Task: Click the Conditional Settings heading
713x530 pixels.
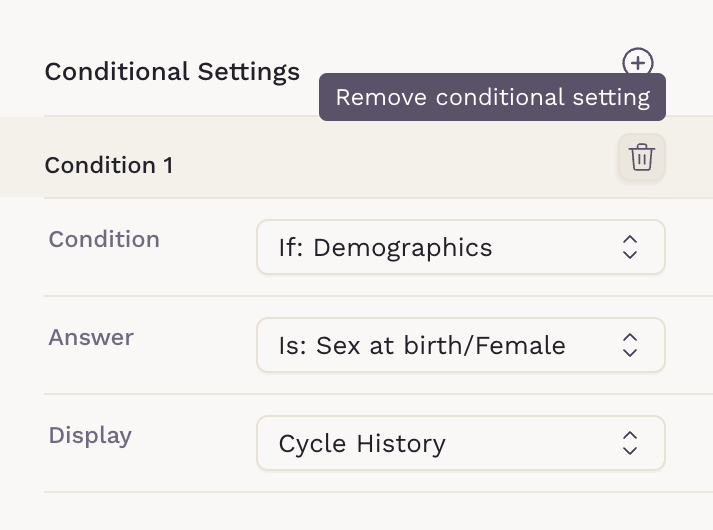Action: pyautogui.click(x=172, y=72)
